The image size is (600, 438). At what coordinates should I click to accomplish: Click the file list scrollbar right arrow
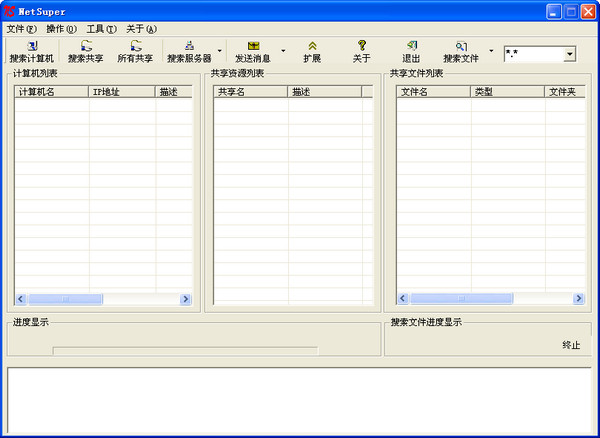click(578, 299)
